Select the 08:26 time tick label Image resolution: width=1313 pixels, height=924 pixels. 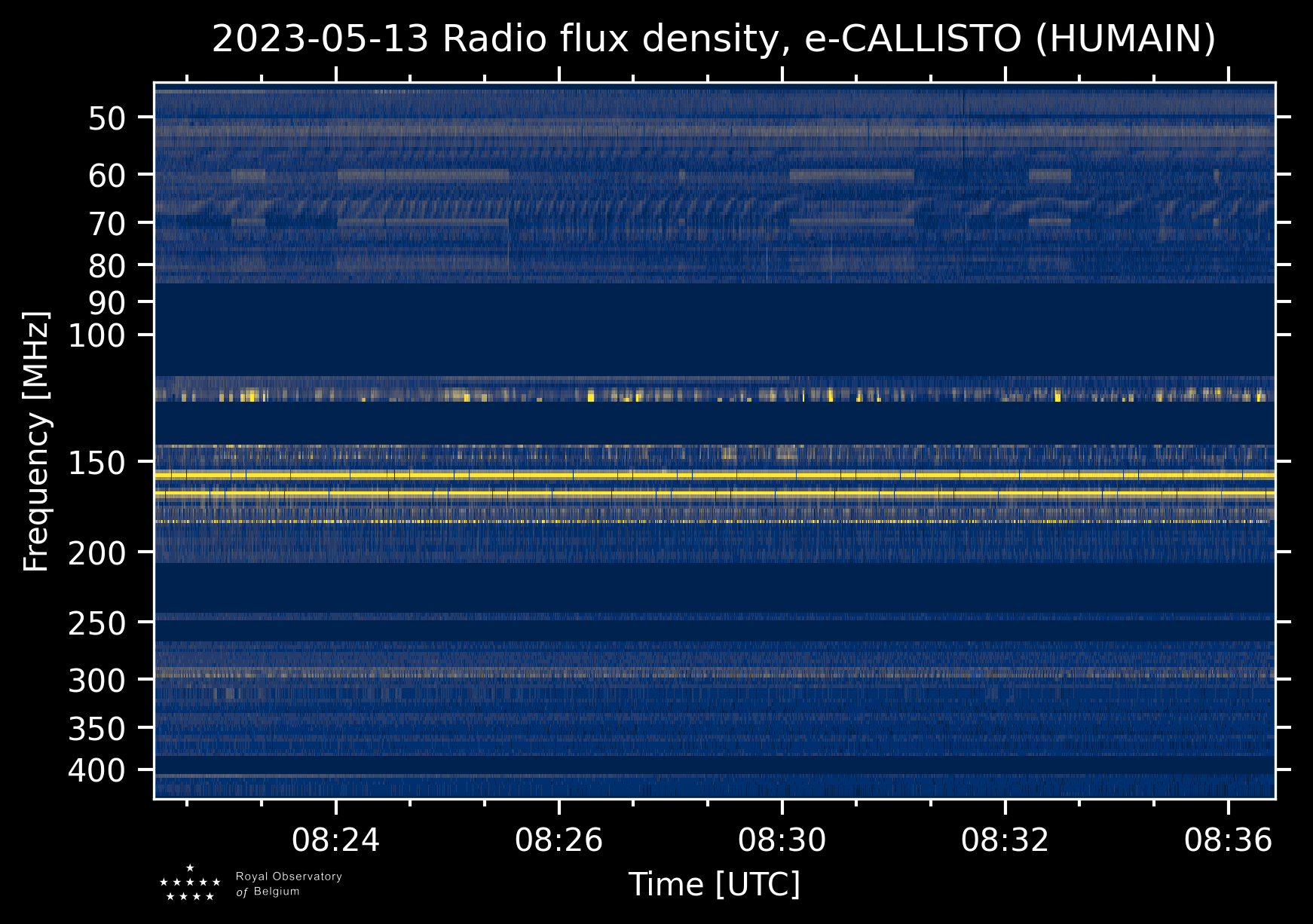[559, 840]
